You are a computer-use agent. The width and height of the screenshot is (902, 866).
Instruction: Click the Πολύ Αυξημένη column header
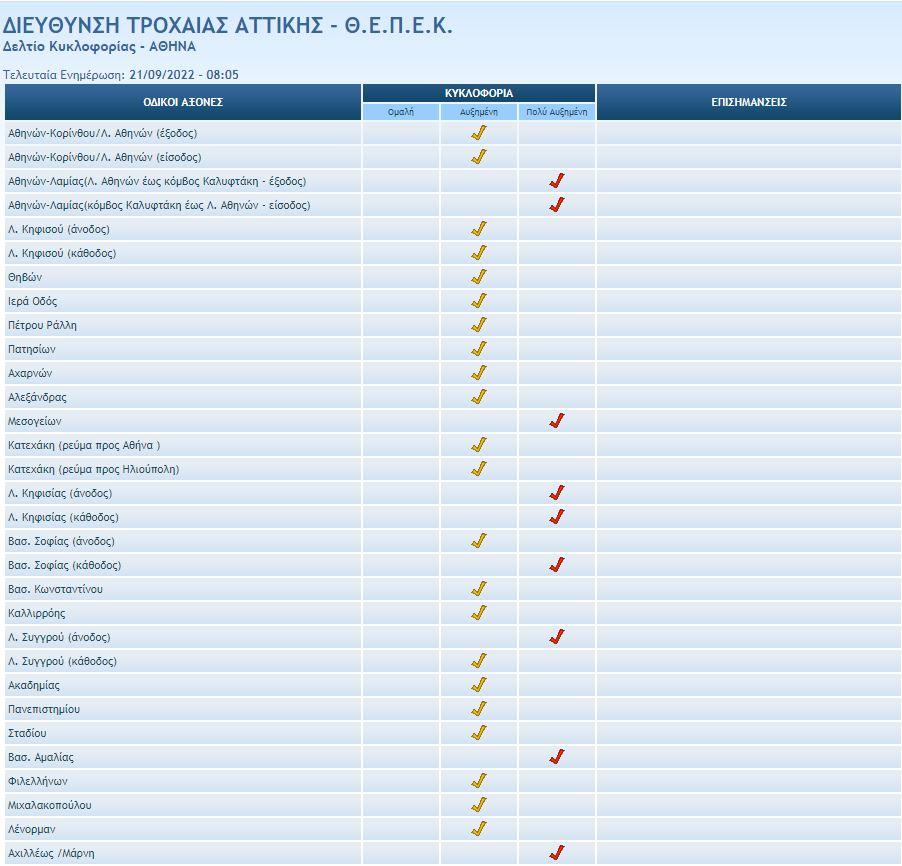click(x=557, y=112)
